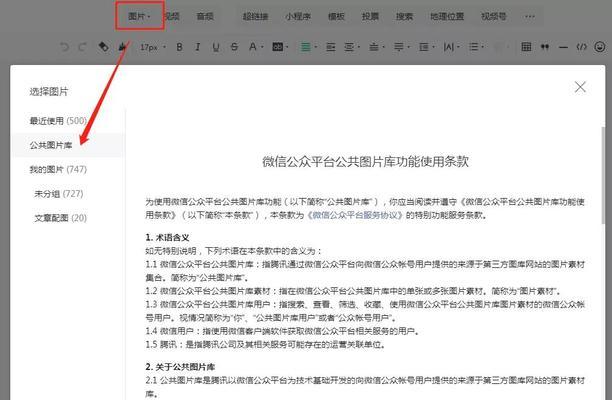Click the 搜索 menu item
The image size is (612, 400).
click(404, 16)
